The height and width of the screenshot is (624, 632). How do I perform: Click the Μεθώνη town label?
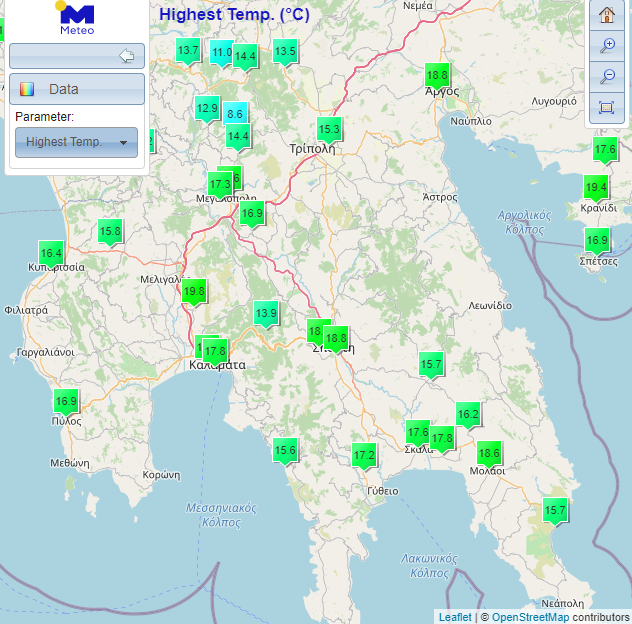[70, 463]
